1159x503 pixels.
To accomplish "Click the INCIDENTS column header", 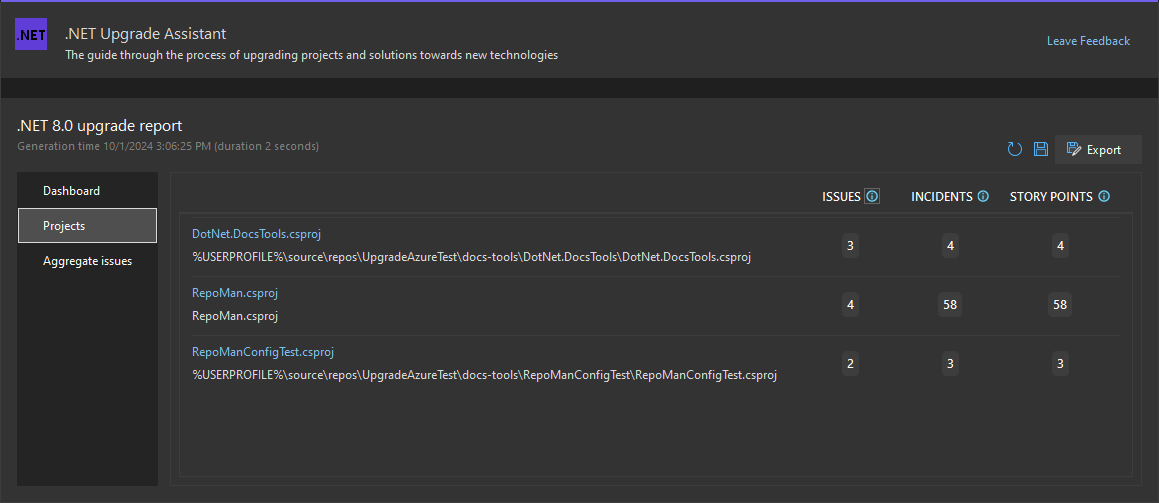I will coord(942,196).
